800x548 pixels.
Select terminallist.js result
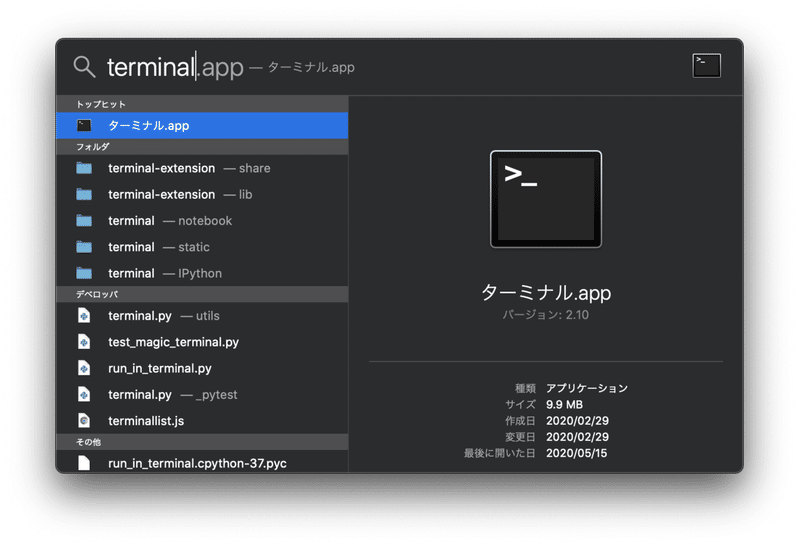click(202, 421)
